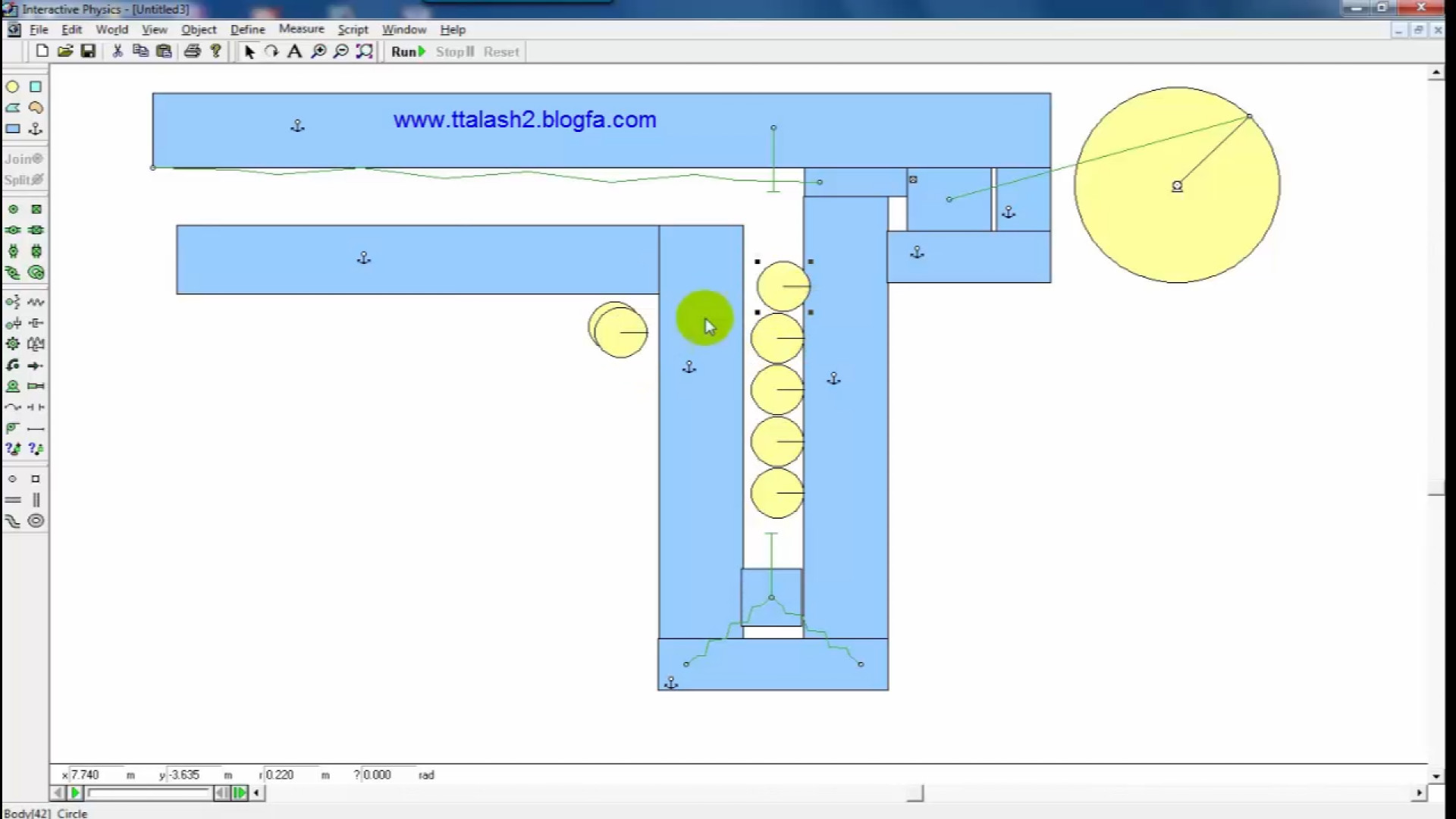Select the Square body tool
The width and height of the screenshot is (1456, 819).
[x=36, y=87]
